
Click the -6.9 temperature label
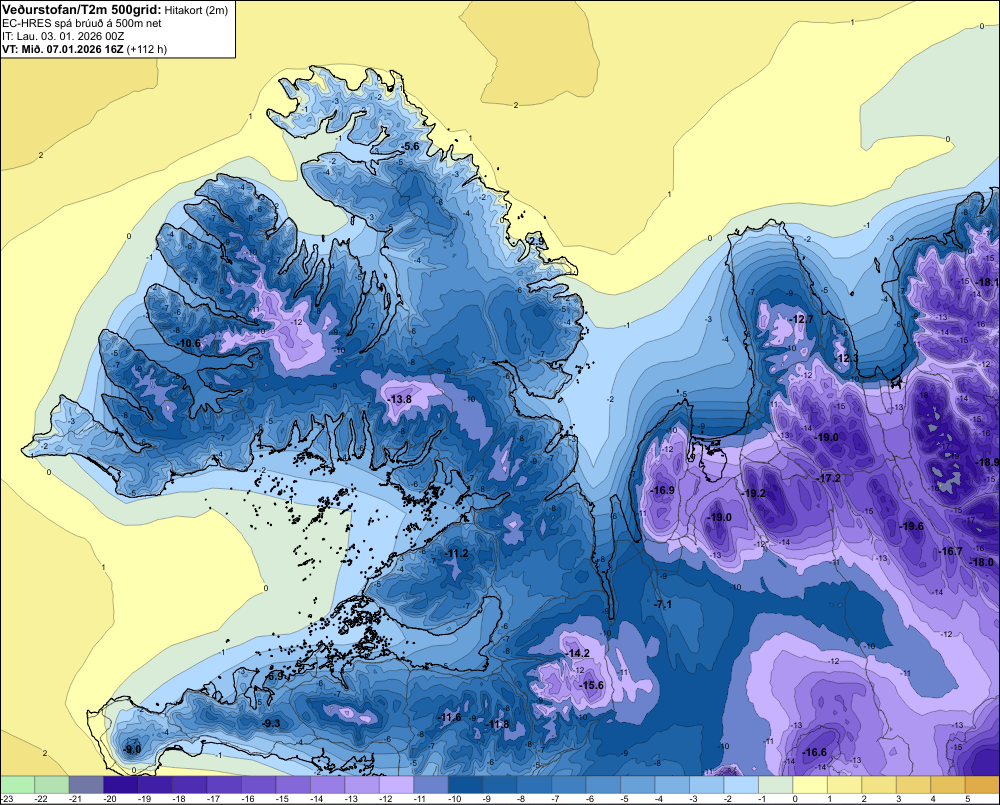tap(274, 676)
